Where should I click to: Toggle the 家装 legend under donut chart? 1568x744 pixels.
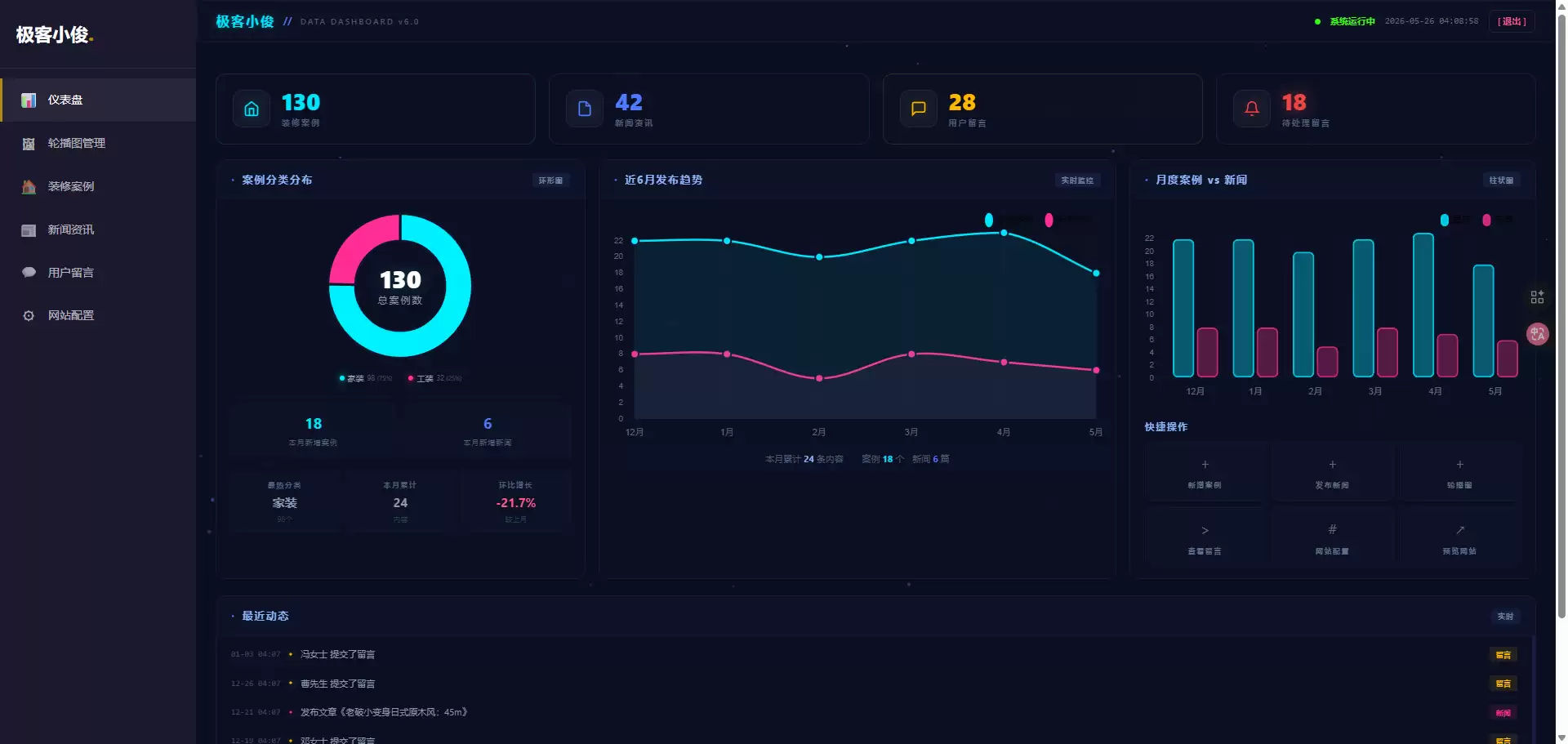click(366, 378)
